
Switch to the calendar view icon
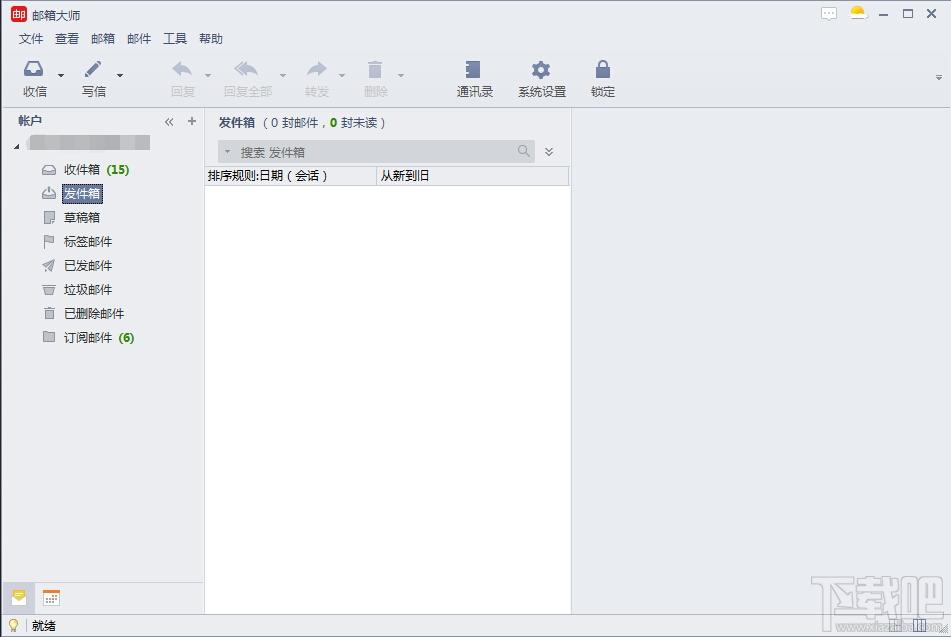click(52, 598)
